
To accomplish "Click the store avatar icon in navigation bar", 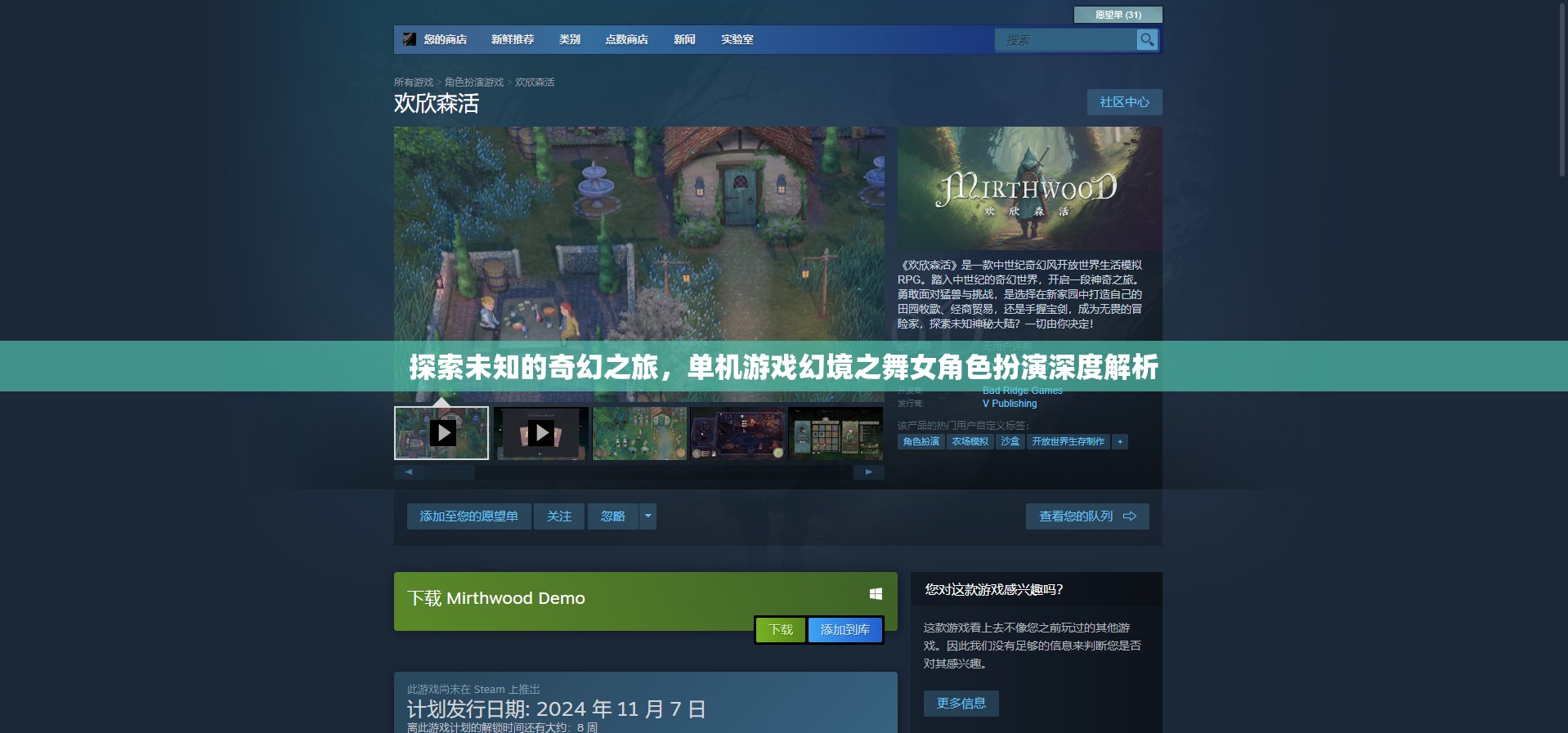I will 410,39.
